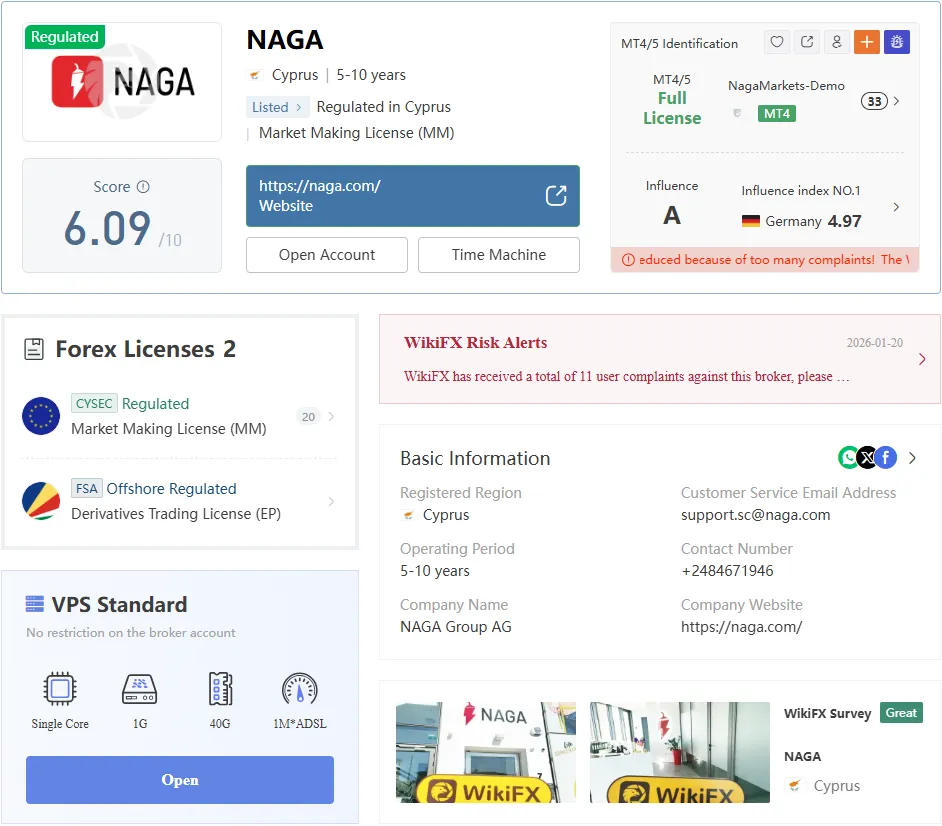This screenshot has width=942, height=826.
Task: Click the Facebook social icon
Action: [886, 458]
